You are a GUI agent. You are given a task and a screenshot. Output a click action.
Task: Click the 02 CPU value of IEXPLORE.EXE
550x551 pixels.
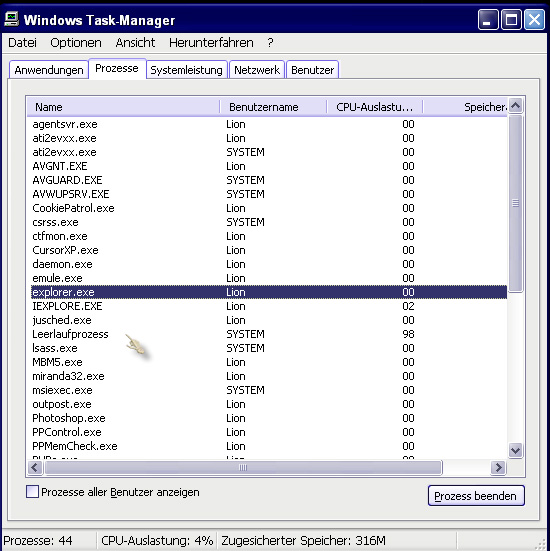408,306
